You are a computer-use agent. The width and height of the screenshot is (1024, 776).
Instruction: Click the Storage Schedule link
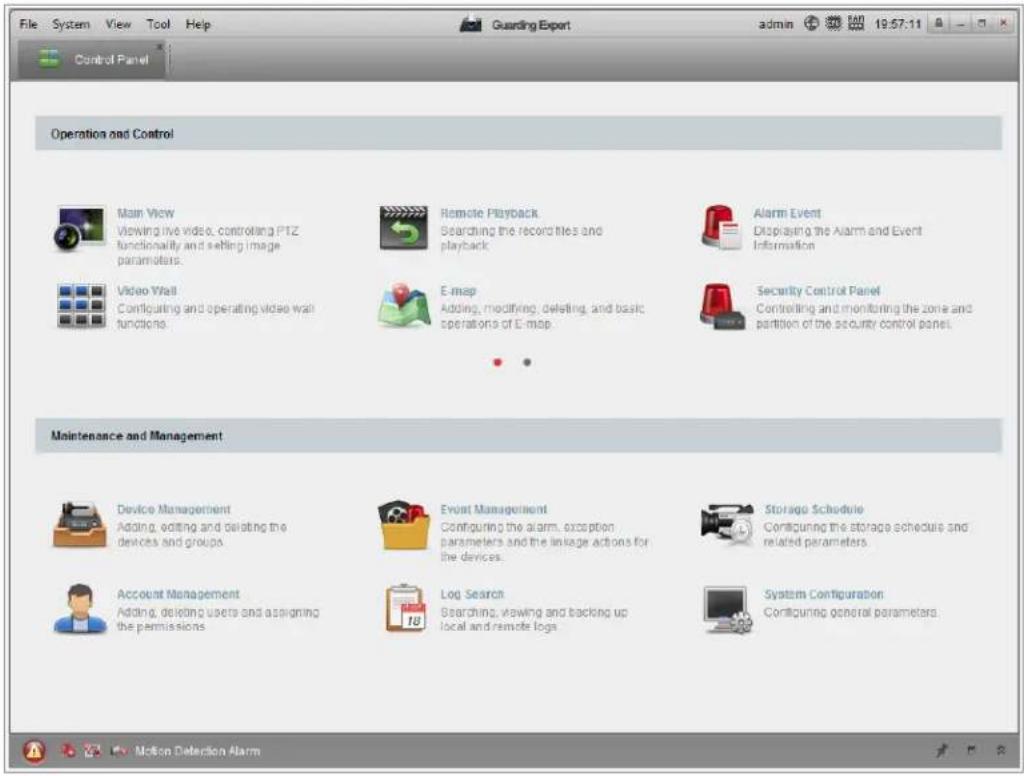pyautogui.click(x=814, y=509)
